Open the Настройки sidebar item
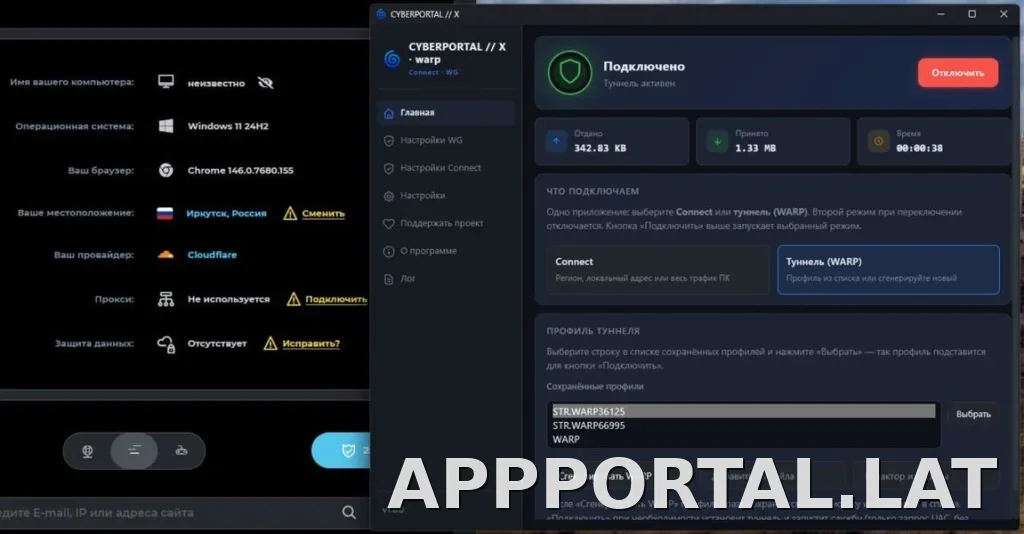 point(446,196)
